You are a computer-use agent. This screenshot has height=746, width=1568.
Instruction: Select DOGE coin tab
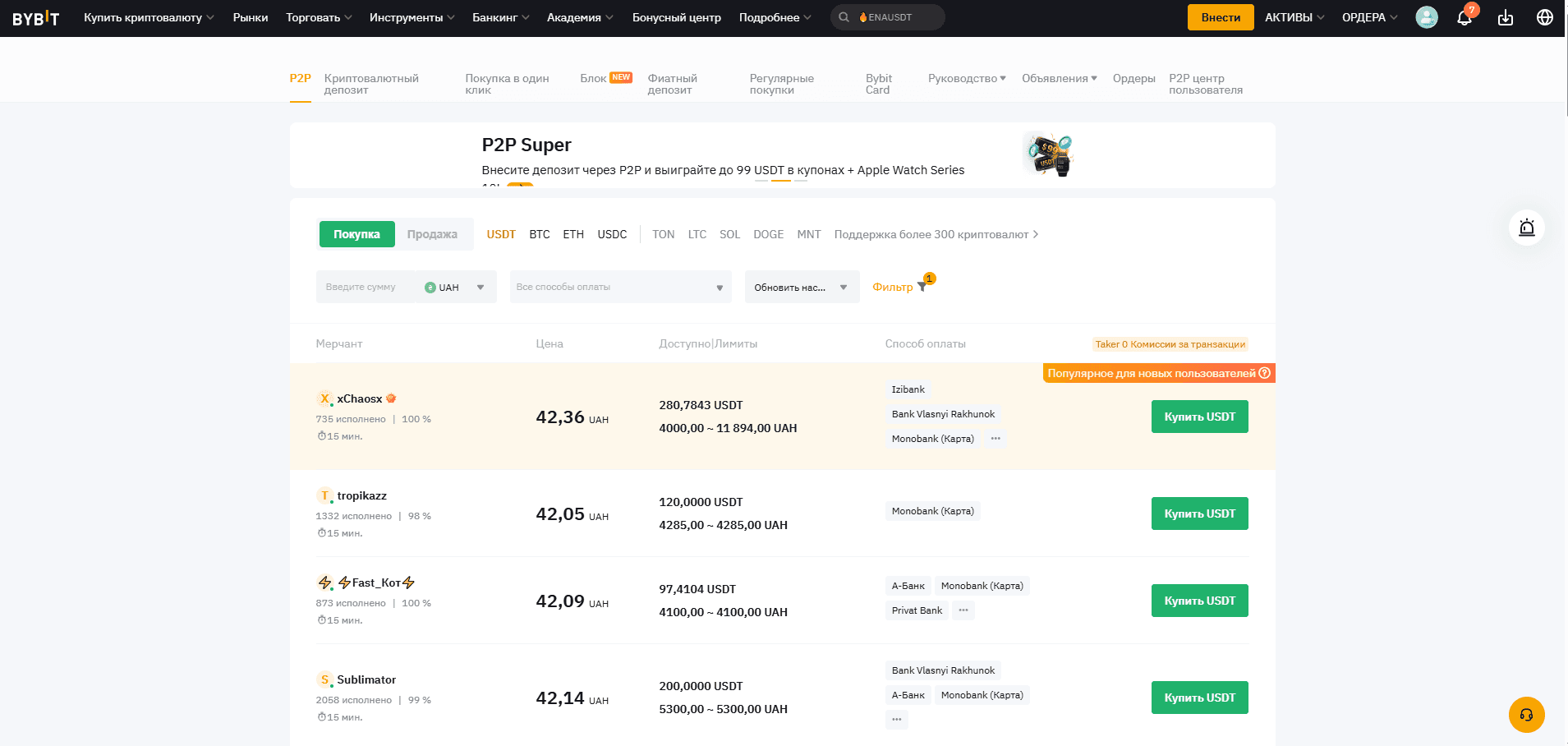point(768,234)
